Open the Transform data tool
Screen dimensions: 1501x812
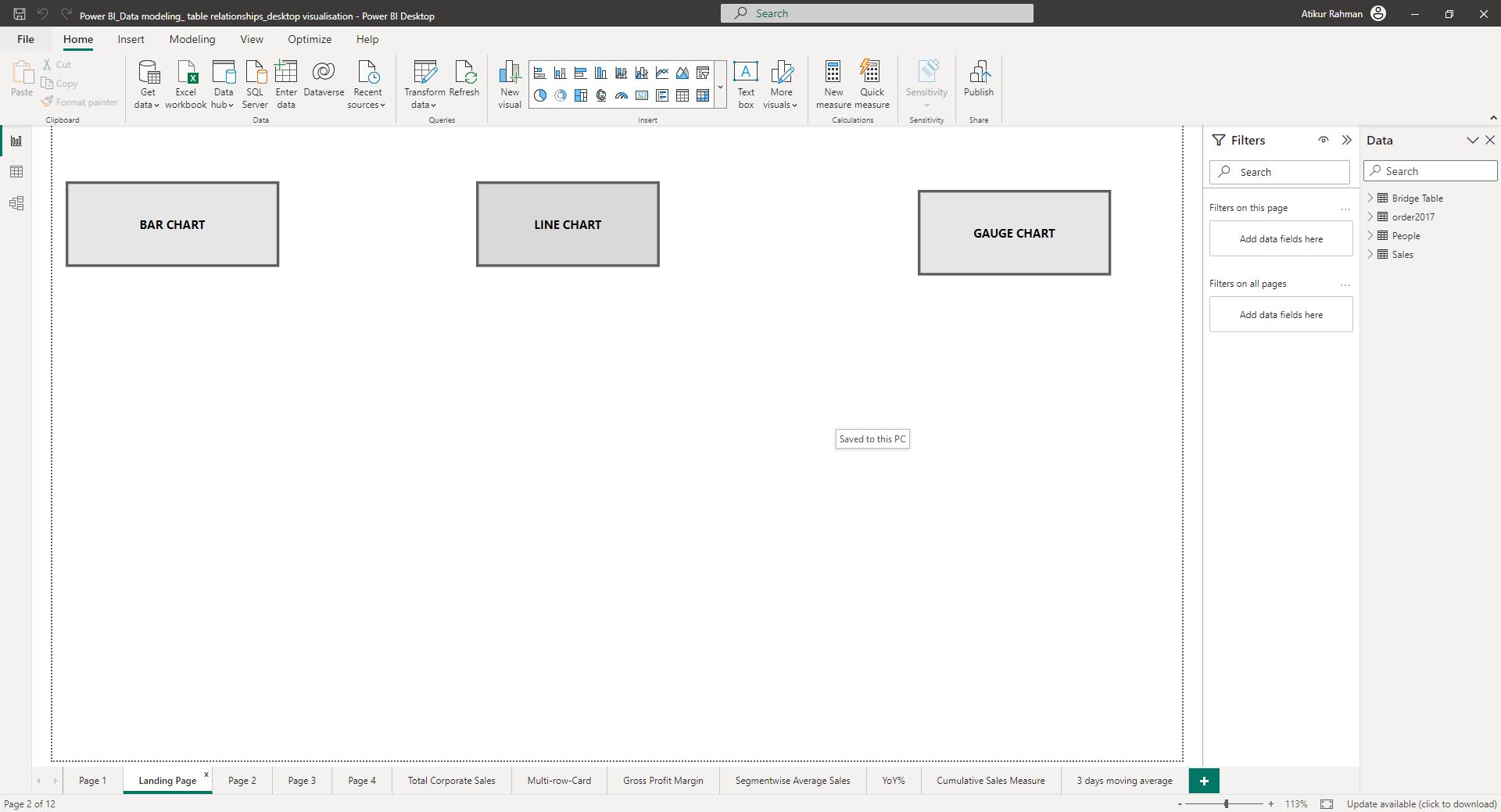click(x=425, y=84)
